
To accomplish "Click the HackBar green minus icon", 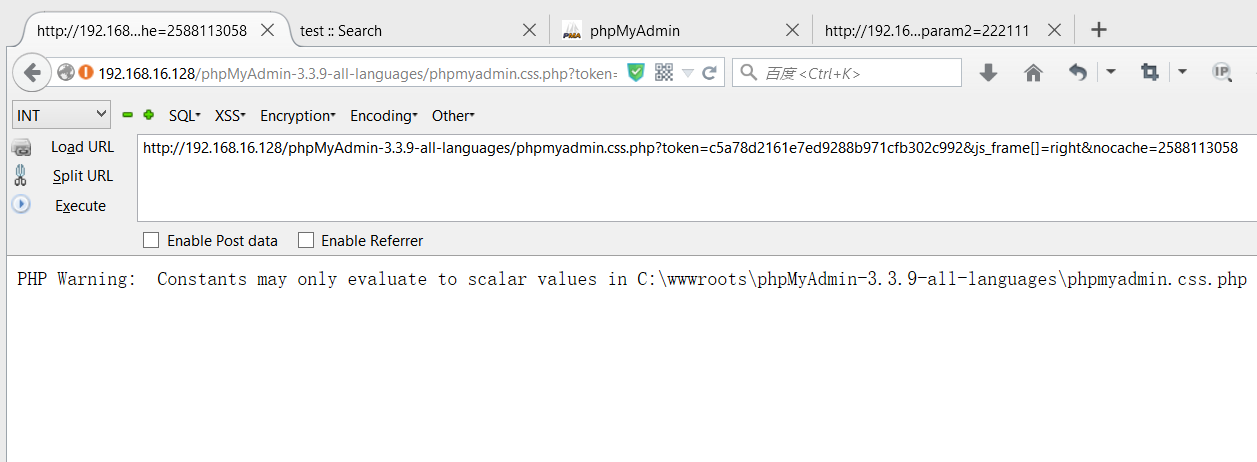I will pos(128,115).
